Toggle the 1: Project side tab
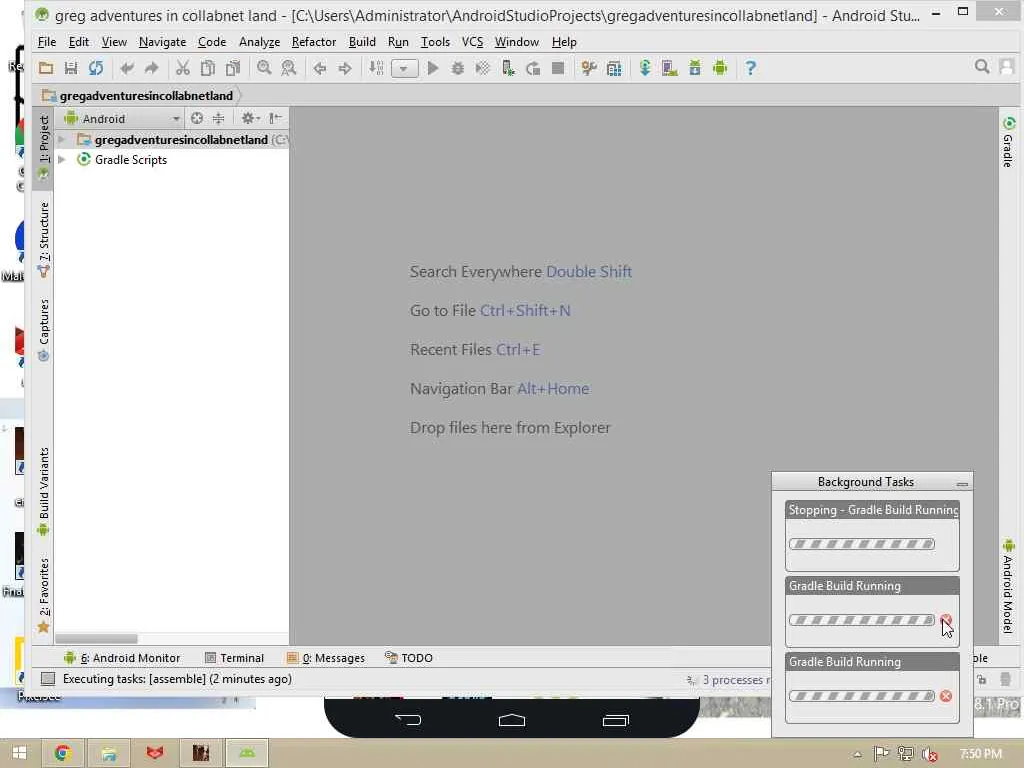Image resolution: width=1024 pixels, height=768 pixels. coord(43,148)
